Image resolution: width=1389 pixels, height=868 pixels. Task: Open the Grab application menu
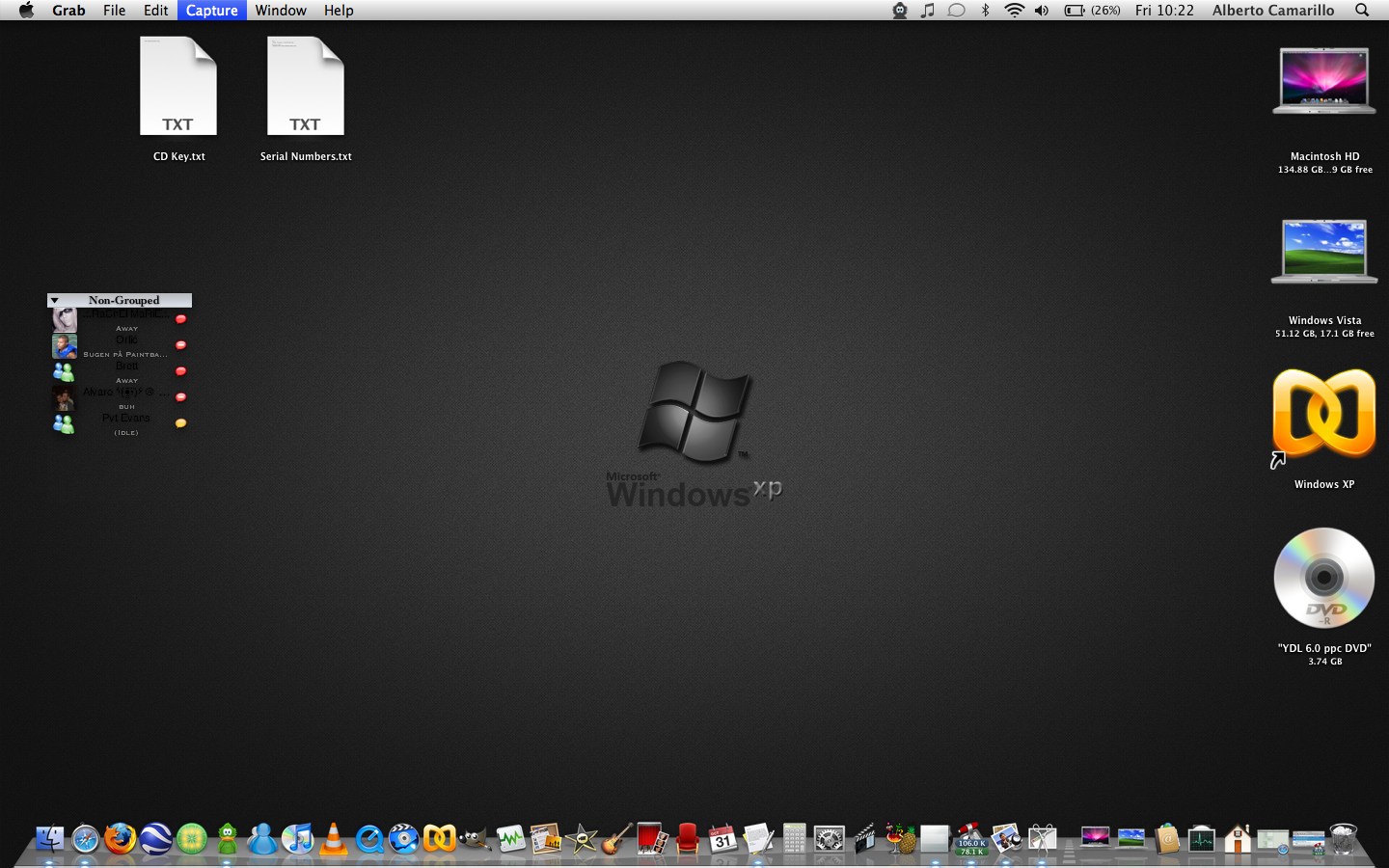pyautogui.click(x=68, y=11)
